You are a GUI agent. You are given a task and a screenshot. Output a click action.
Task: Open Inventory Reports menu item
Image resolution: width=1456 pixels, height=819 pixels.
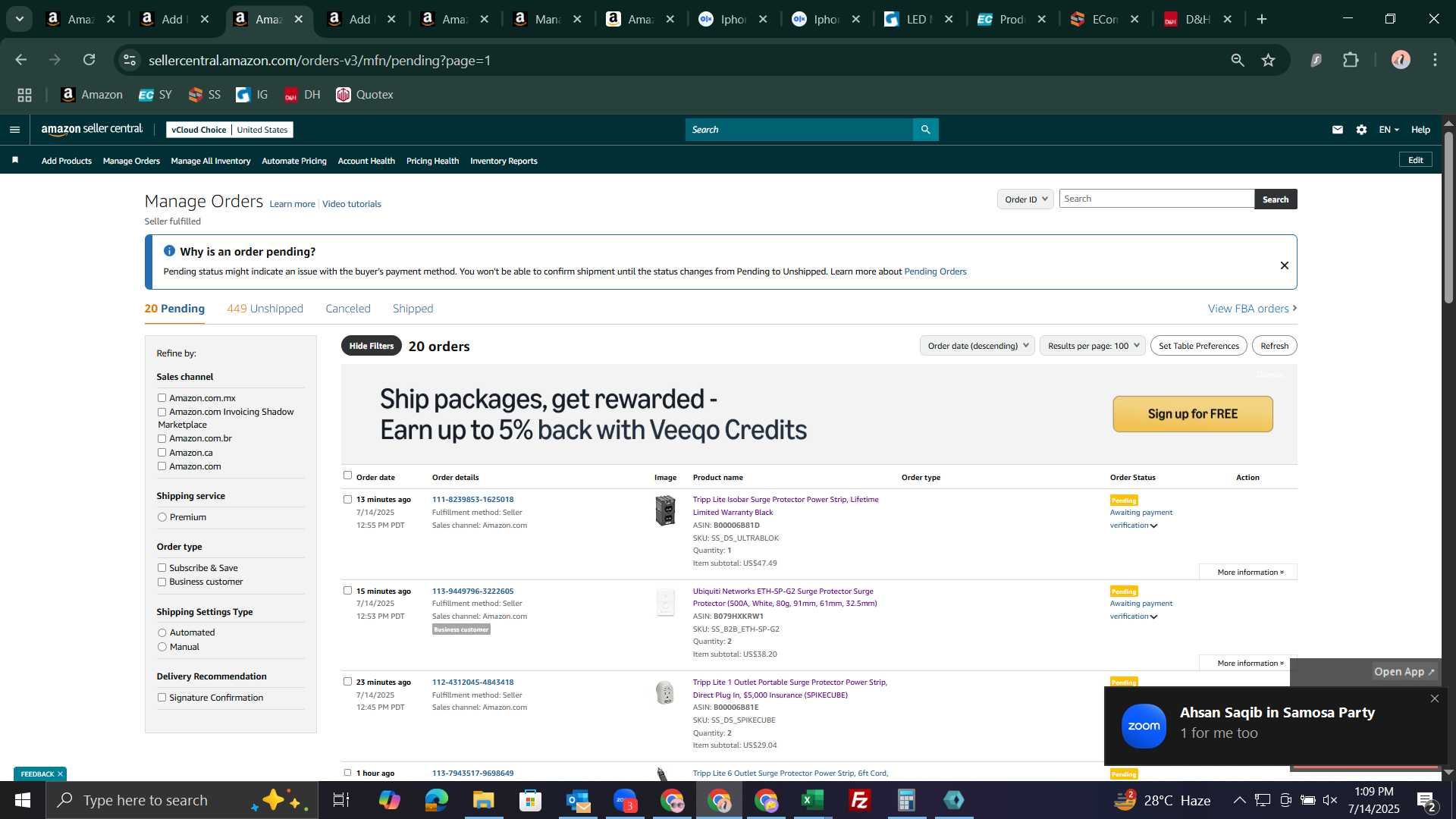pyautogui.click(x=504, y=161)
